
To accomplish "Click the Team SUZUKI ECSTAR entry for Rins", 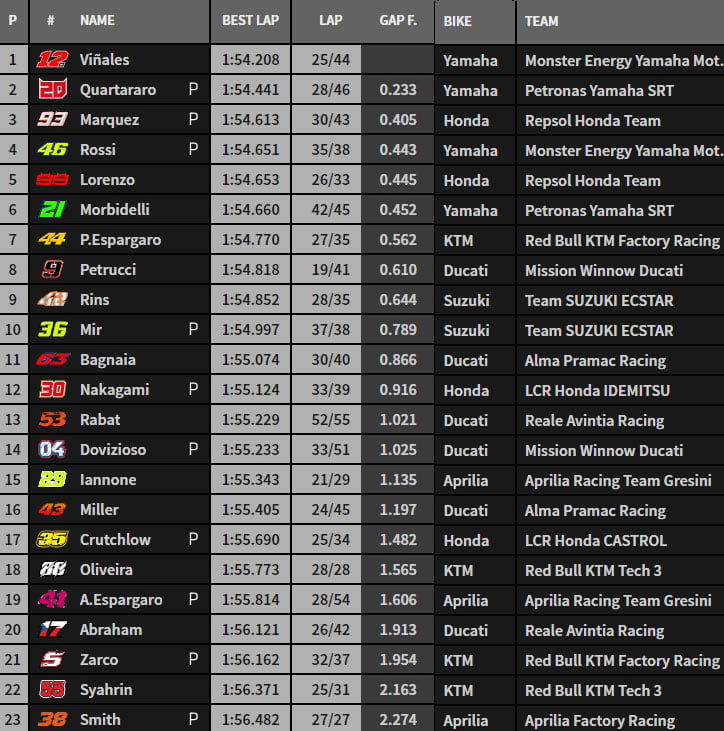I will click(599, 300).
